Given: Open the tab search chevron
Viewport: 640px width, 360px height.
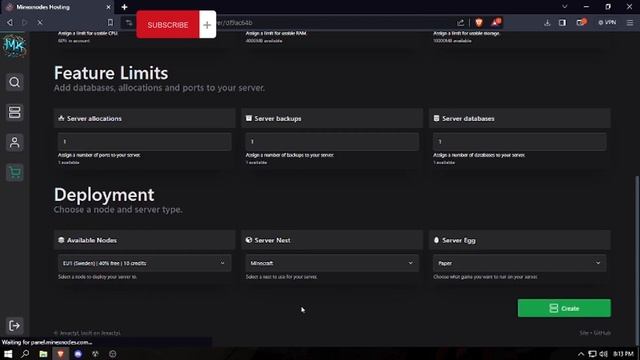Looking at the screenshot, I should pyautogui.click(x=564, y=7).
